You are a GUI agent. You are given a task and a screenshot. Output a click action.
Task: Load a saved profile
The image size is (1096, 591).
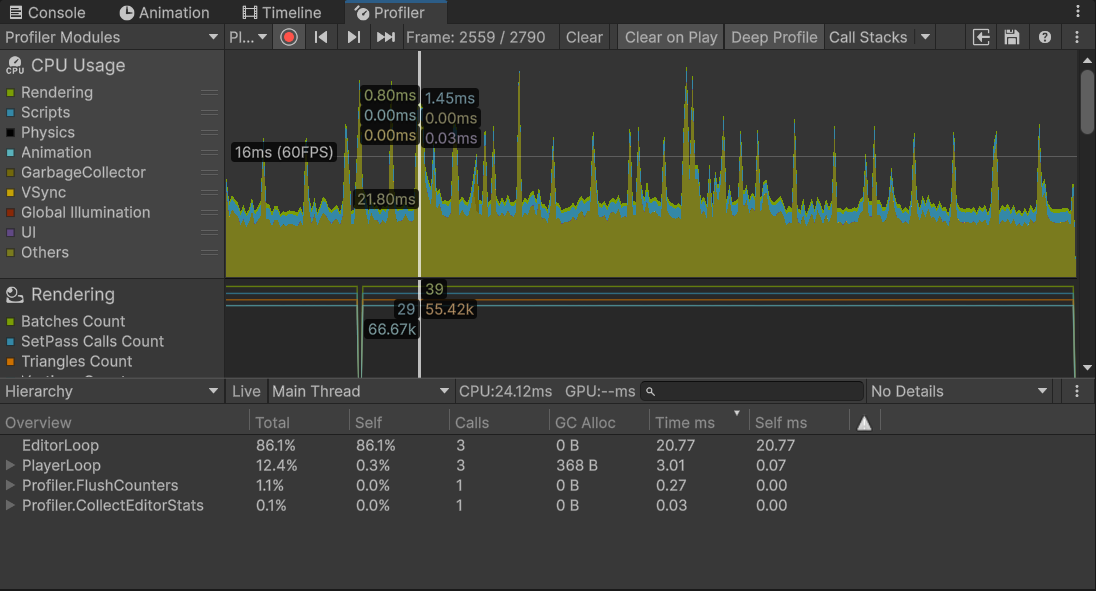[981, 37]
